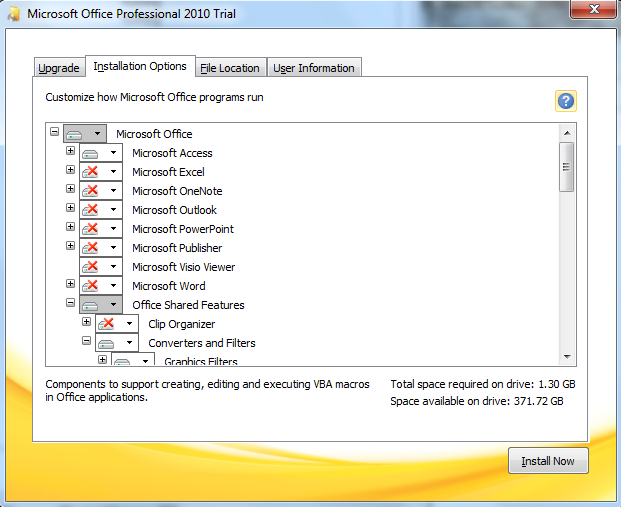
Task: Click the scroll up arrow in feature list
Action: (x=567, y=133)
